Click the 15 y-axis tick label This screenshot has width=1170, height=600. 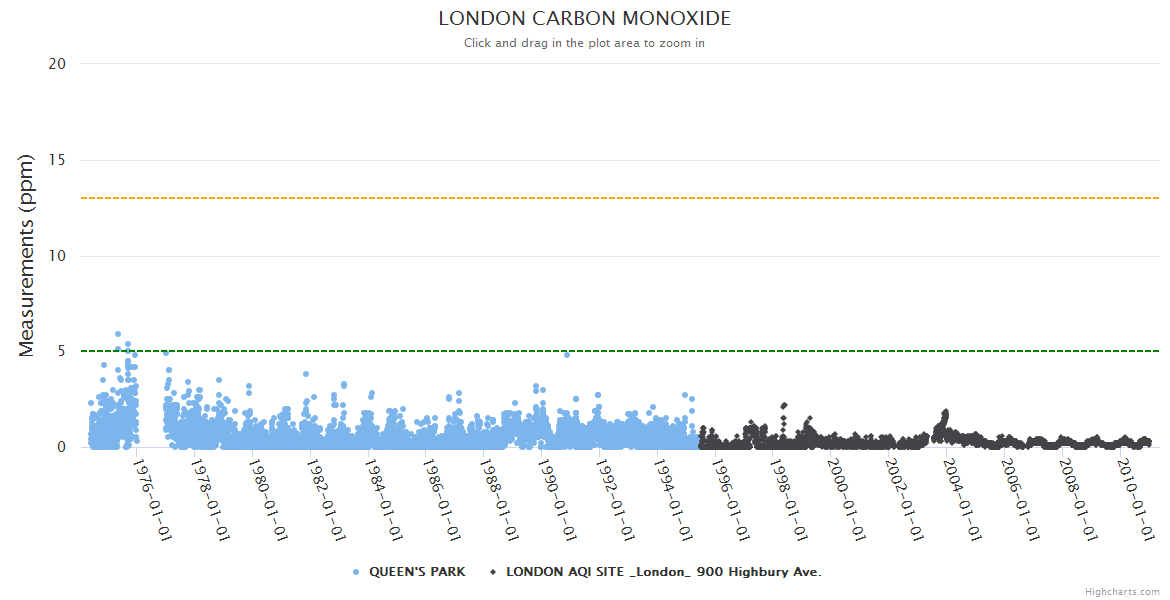(57, 160)
